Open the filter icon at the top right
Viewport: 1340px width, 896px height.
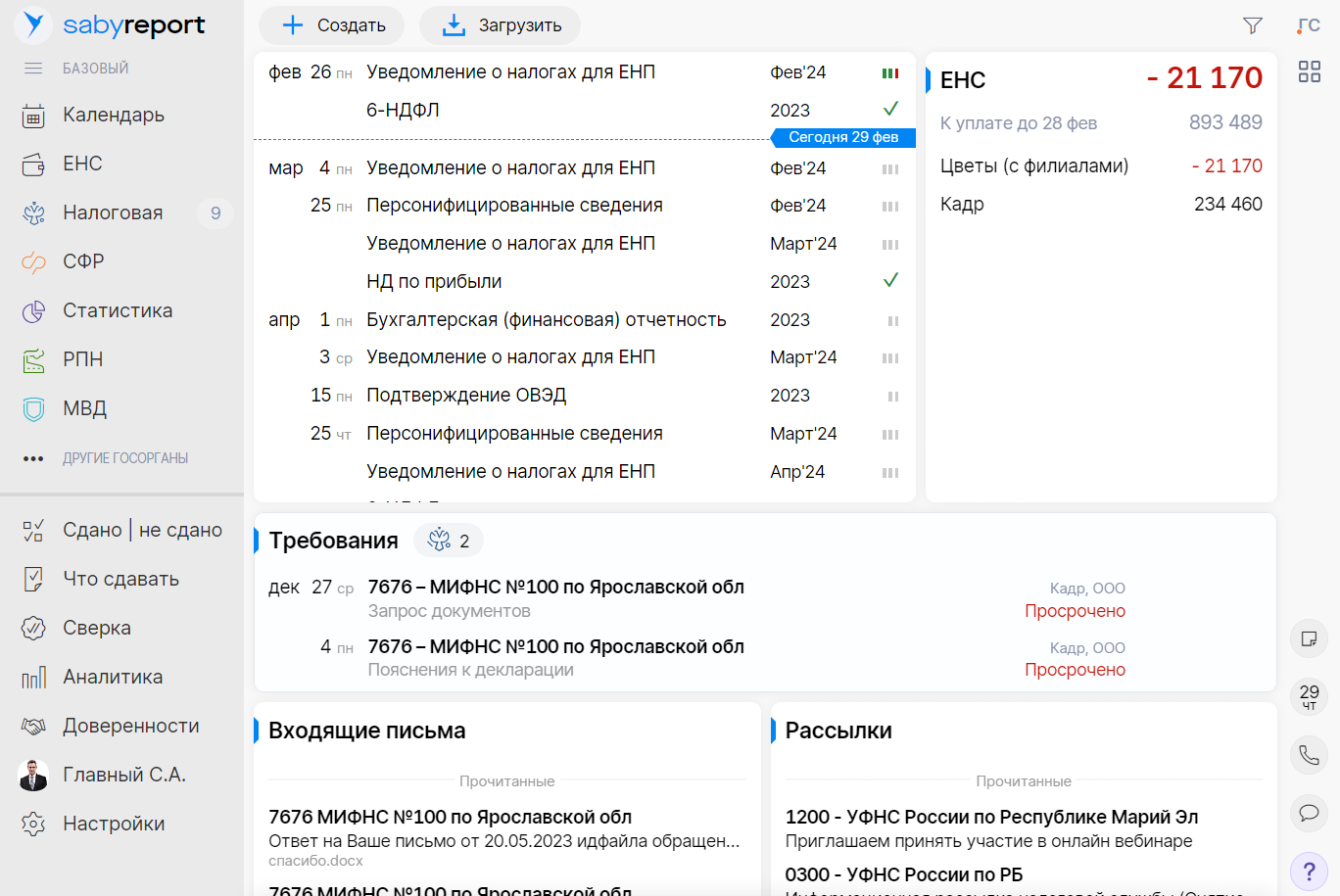pyautogui.click(x=1253, y=26)
